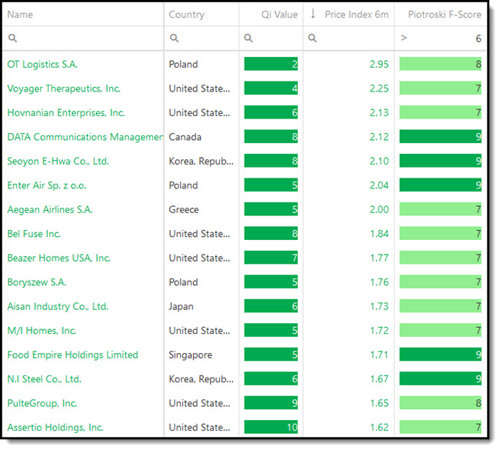This screenshot has width=500, height=450.
Task: Click F-Score 8 bar for OT Logistics
Action: (440, 64)
